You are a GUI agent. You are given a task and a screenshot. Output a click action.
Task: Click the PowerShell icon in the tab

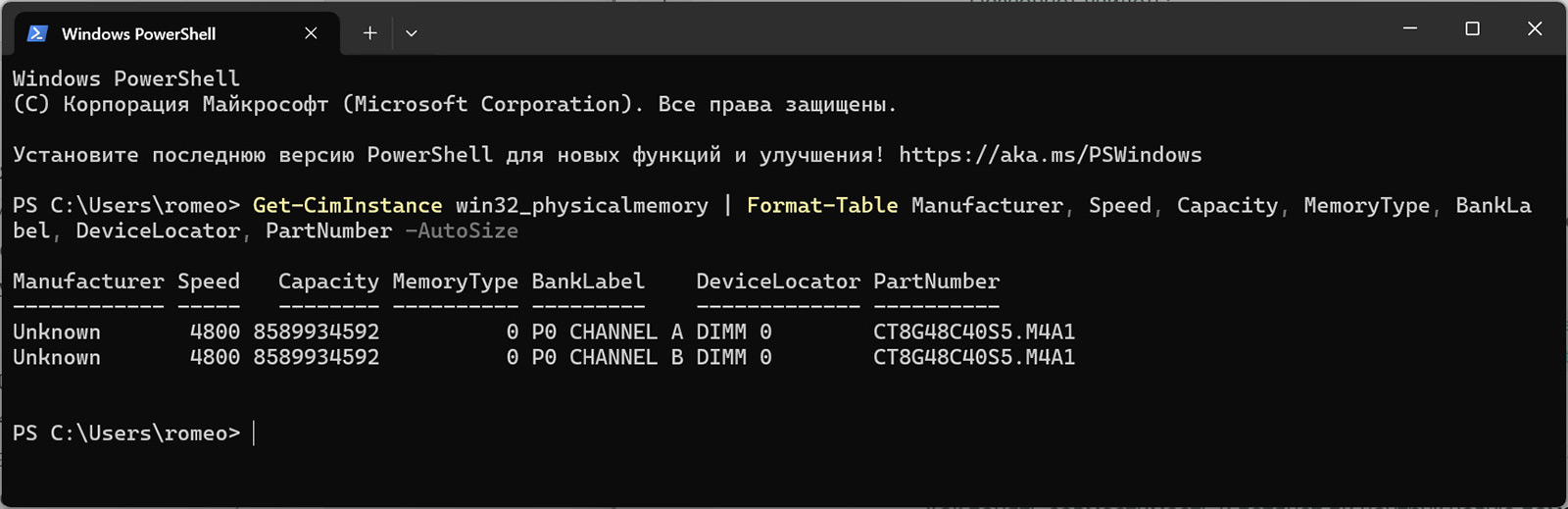pos(37,33)
